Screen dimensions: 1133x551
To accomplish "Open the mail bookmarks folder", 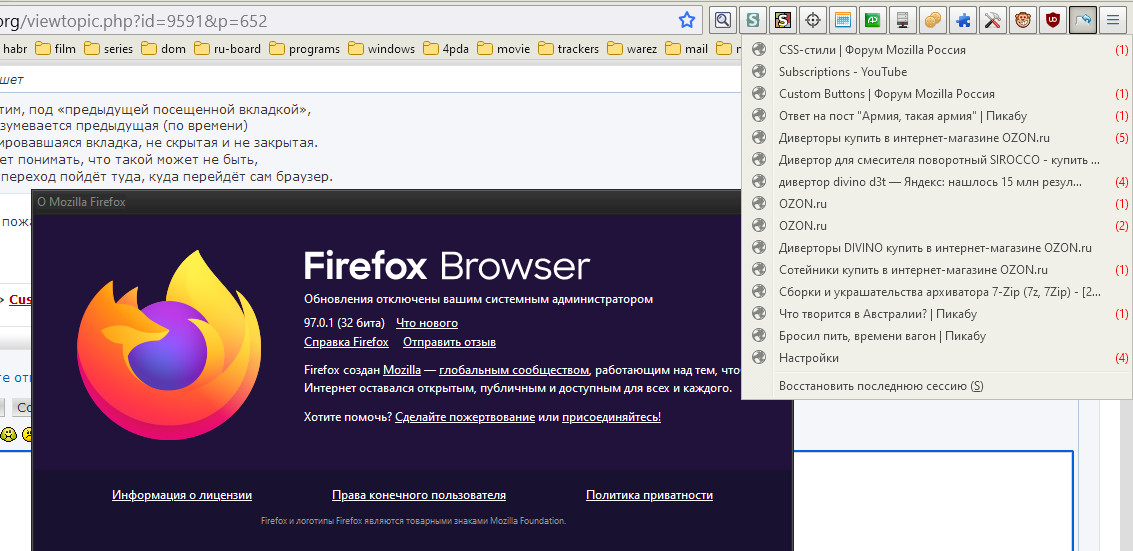I will [x=687, y=49].
